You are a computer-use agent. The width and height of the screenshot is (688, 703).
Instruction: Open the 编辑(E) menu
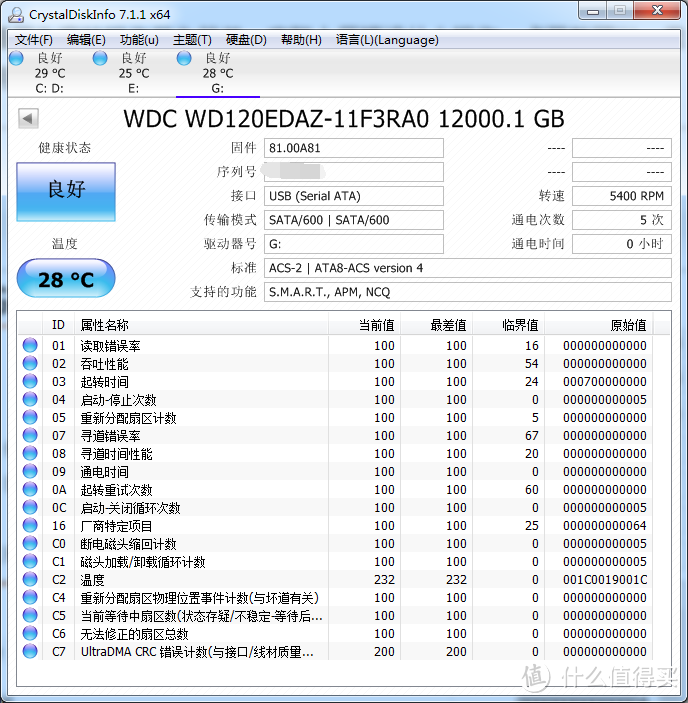[x=86, y=40]
